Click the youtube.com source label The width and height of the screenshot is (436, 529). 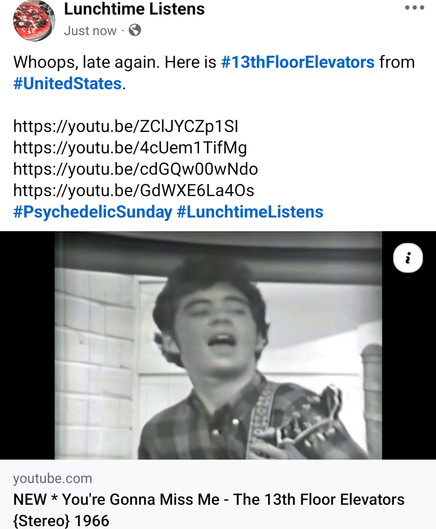(52, 478)
